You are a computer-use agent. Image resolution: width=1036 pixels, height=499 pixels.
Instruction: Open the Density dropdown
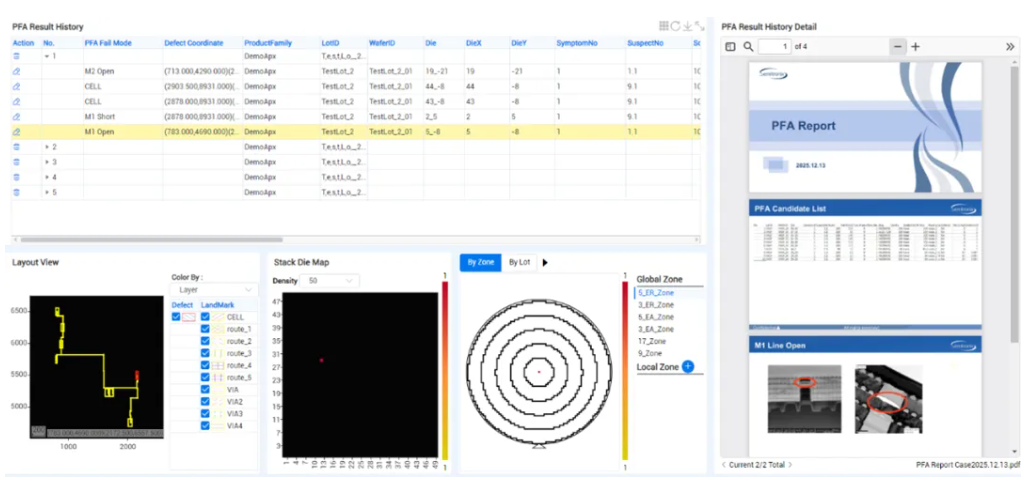click(328, 282)
